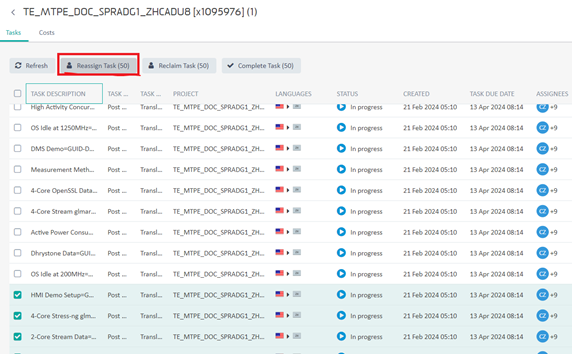
Task: Click assignee avatar in Active Power Consu... row
Action: click(x=542, y=232)
